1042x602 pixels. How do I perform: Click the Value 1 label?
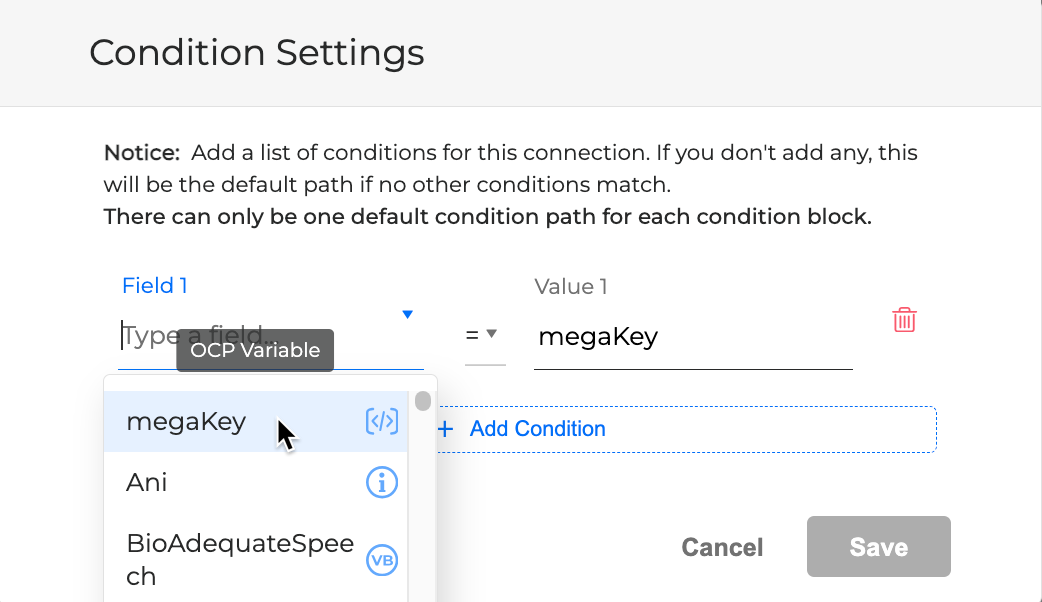571,287
